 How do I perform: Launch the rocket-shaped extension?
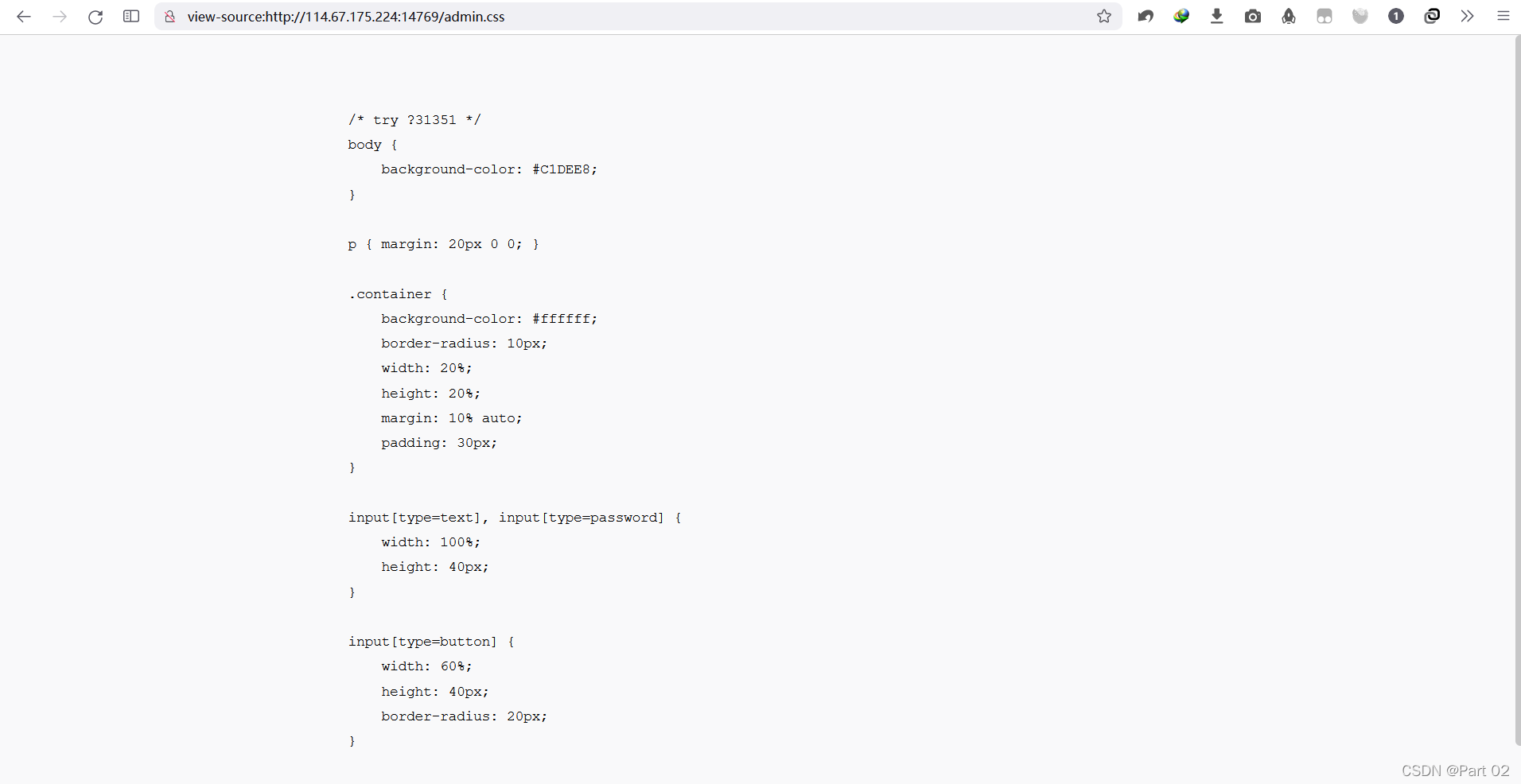tap(1289, 16)
